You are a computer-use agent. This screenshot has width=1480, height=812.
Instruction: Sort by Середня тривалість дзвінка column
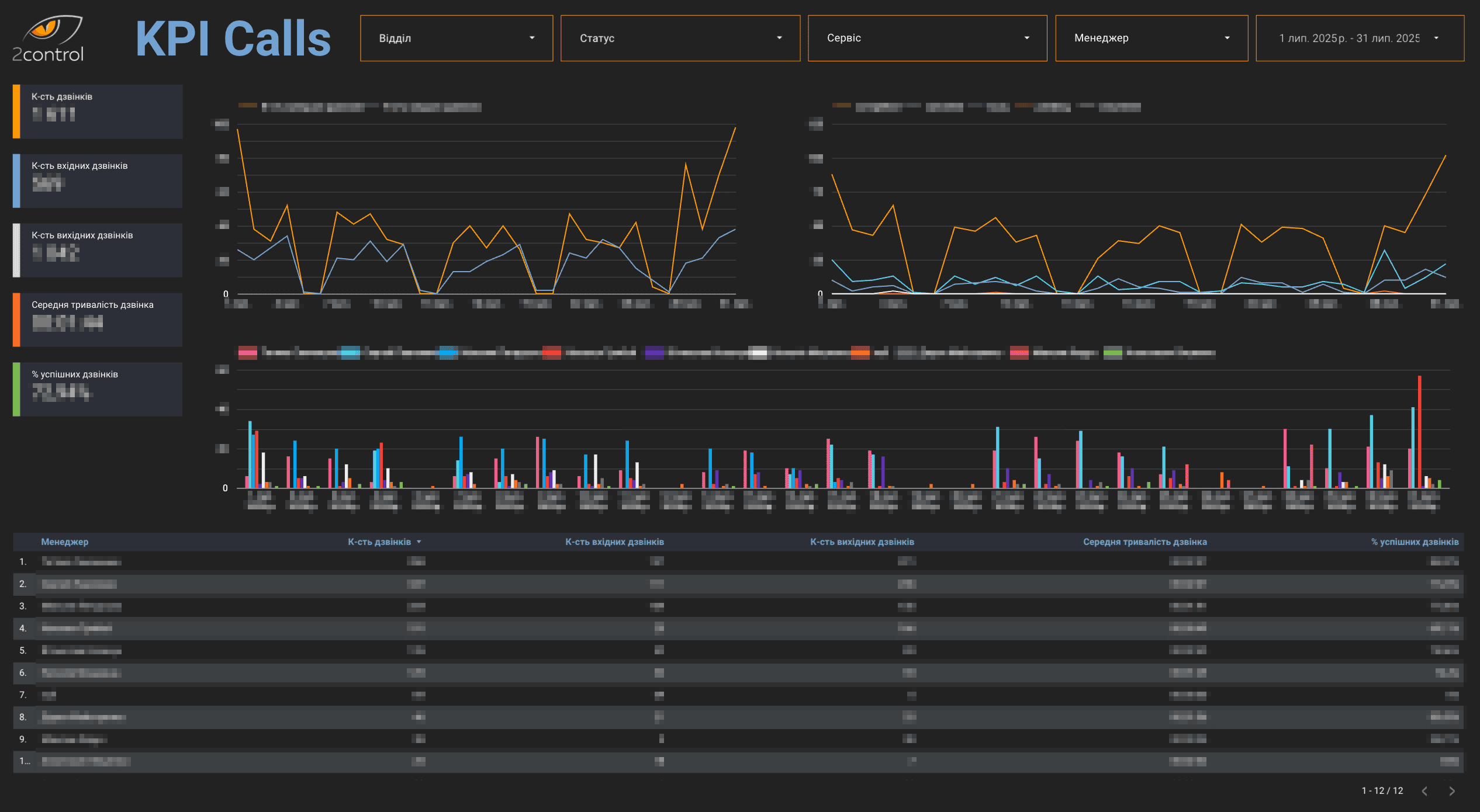click(1144, 542)
